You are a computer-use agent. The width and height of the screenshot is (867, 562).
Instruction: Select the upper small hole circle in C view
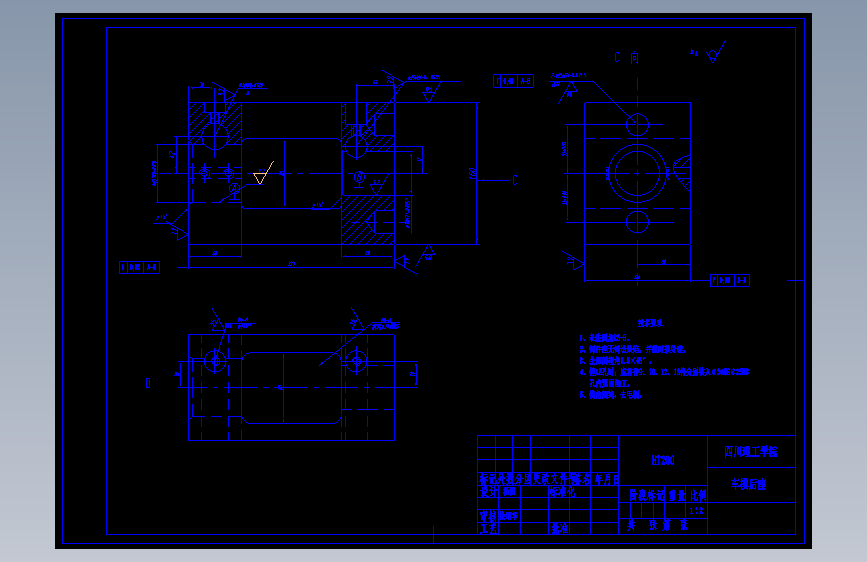click(x=637, y=124)
